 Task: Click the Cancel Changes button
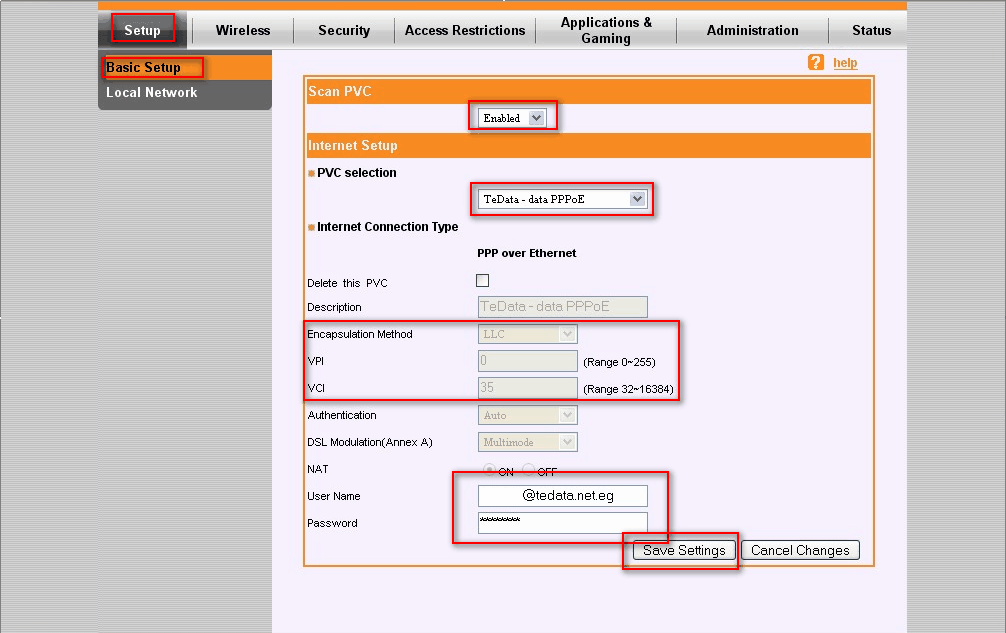pyautogui.click(x=800, y=550)
